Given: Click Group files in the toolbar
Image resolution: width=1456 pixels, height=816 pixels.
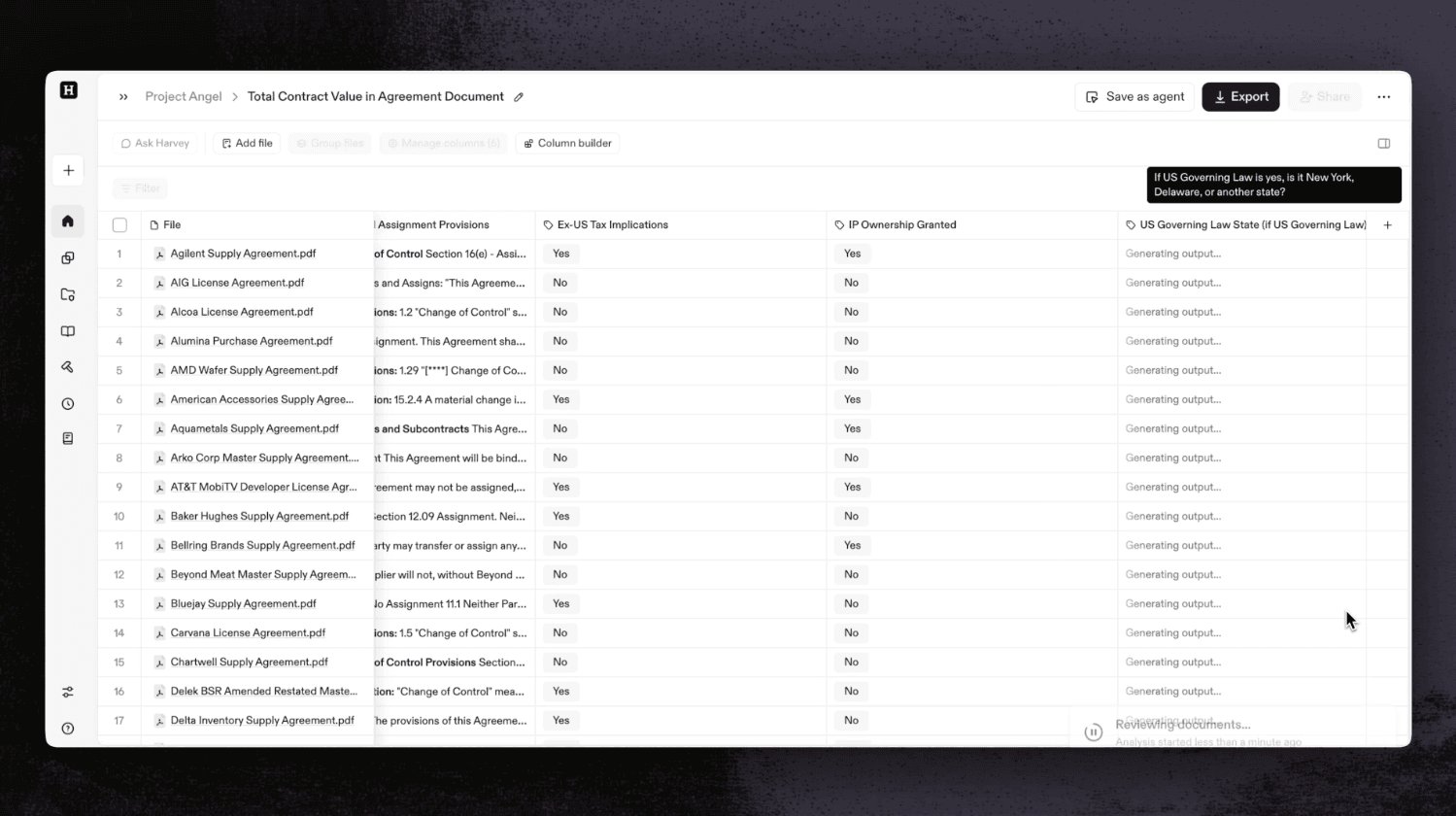Looking at the screenshot, I should click(329, 144).
